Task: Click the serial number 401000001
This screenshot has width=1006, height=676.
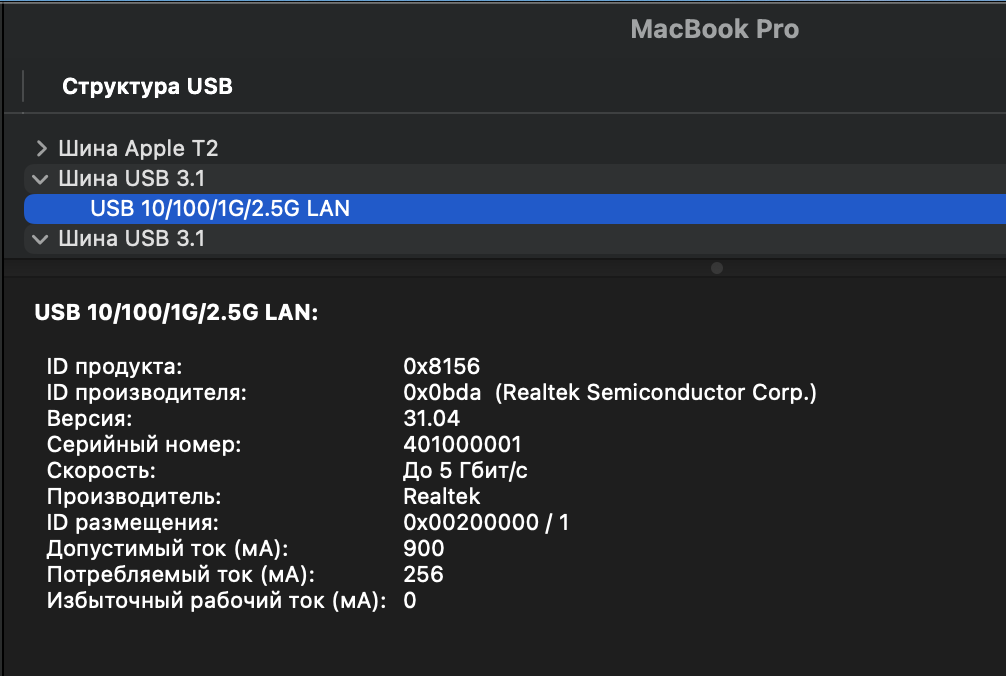Action: point(462,444)
